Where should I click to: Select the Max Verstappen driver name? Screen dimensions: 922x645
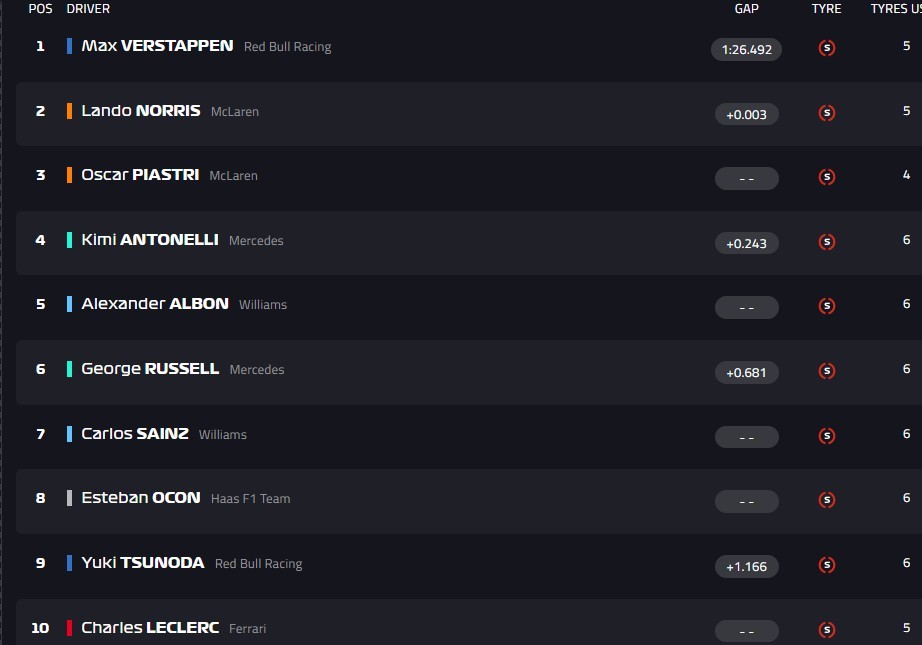(157, 46)
